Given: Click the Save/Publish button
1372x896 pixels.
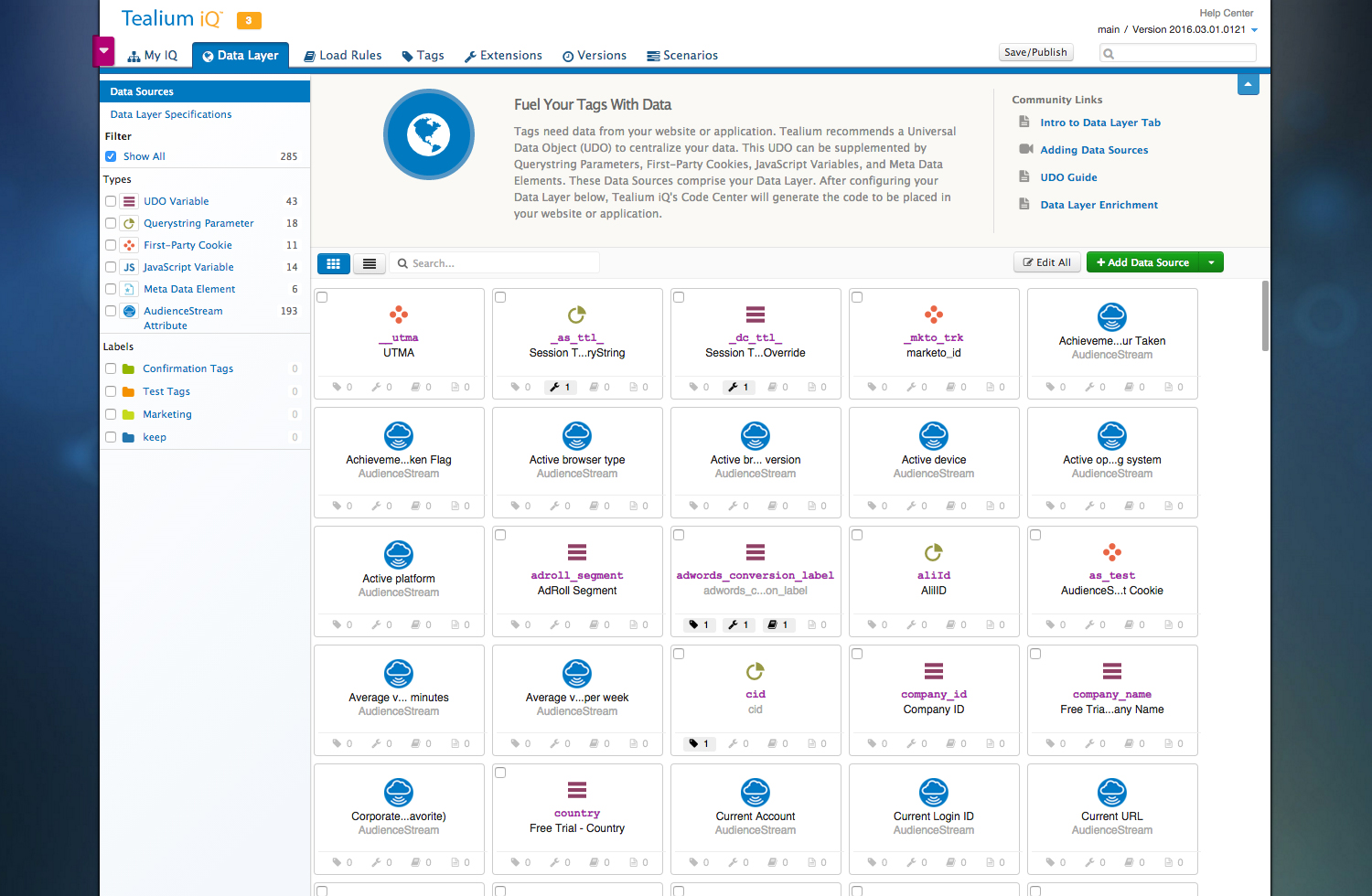Looking at the screenshot, I should 1035,53.
